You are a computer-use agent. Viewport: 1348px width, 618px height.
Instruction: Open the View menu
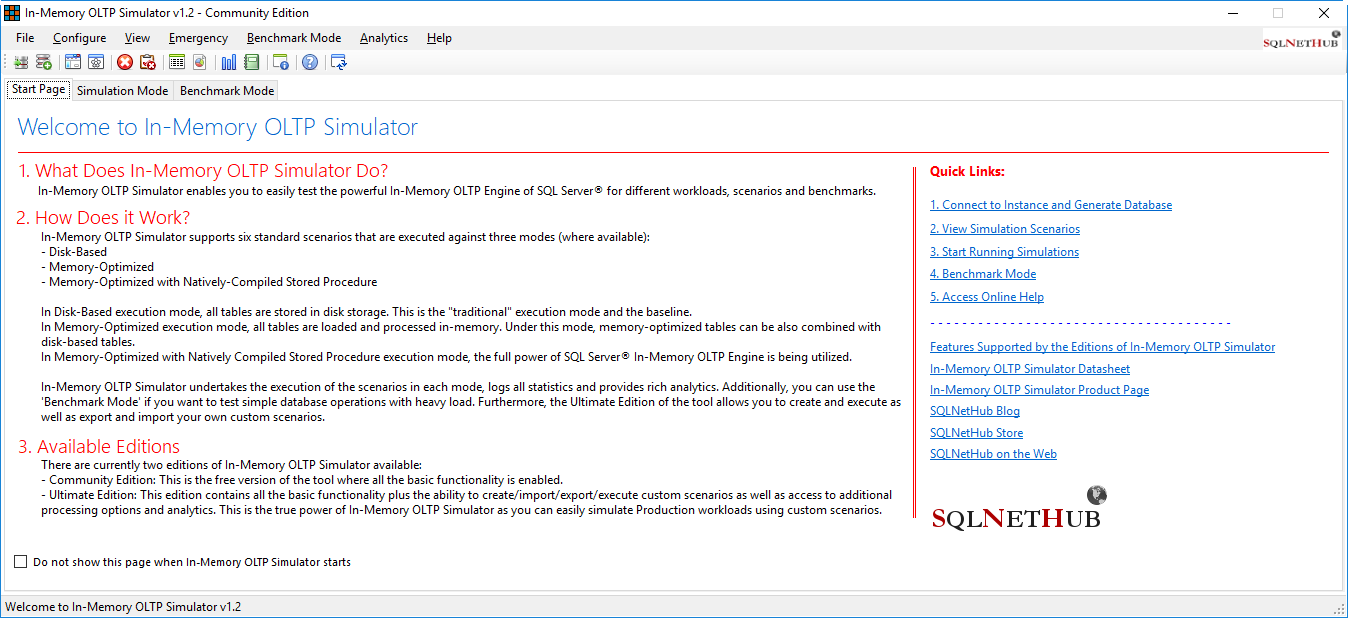[138, 38]
